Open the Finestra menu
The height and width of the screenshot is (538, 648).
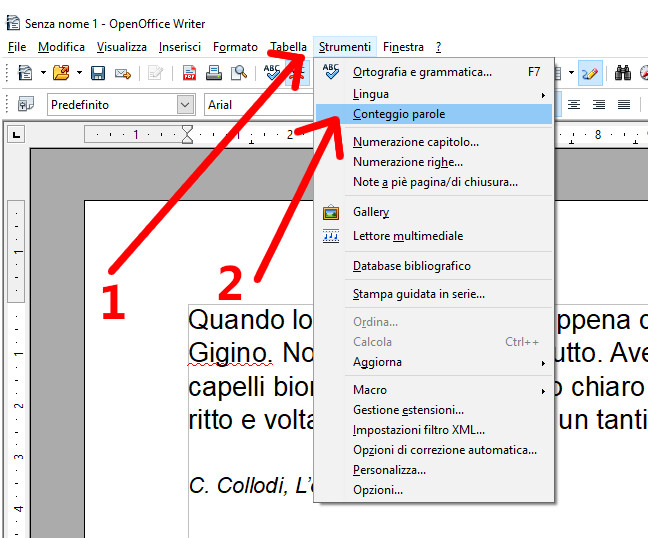tap(403, 47)
